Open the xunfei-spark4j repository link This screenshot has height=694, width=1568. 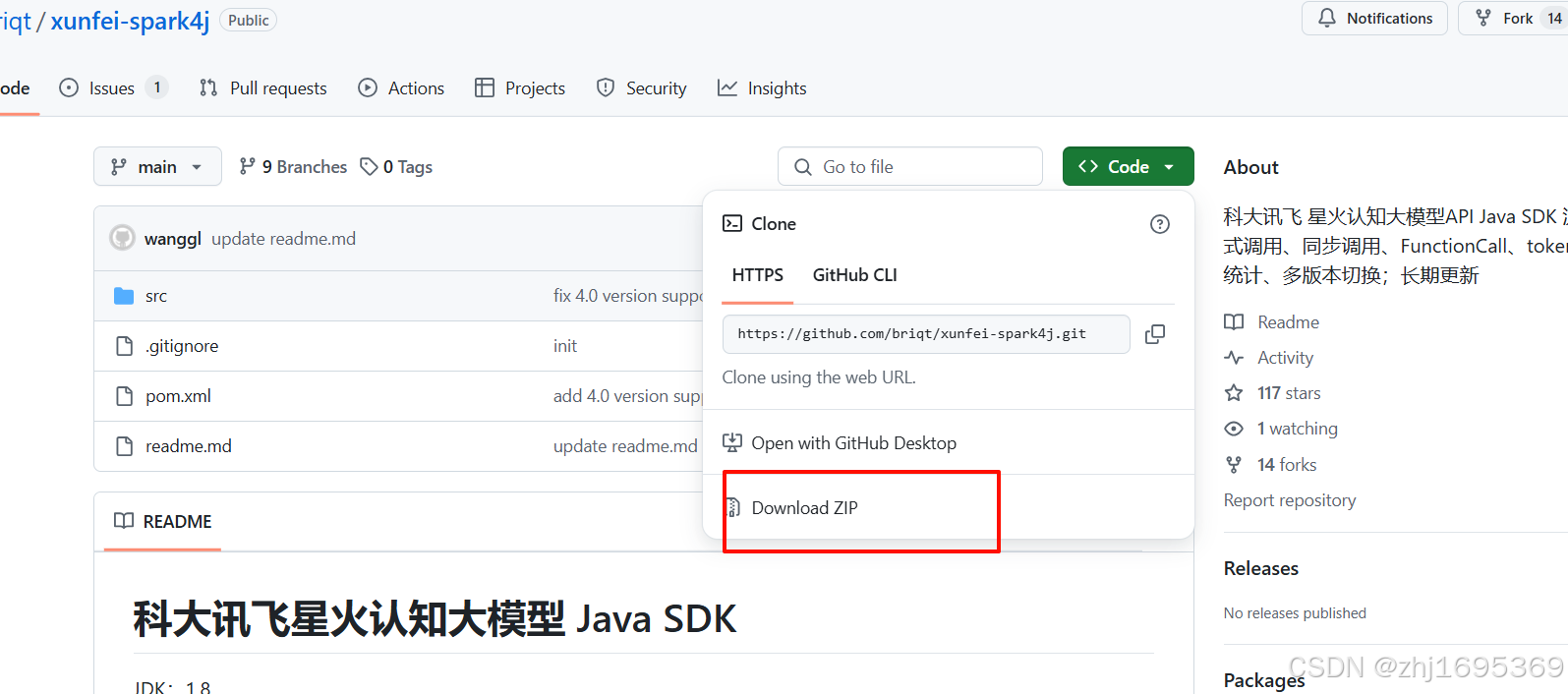click(x=130, y=21)
